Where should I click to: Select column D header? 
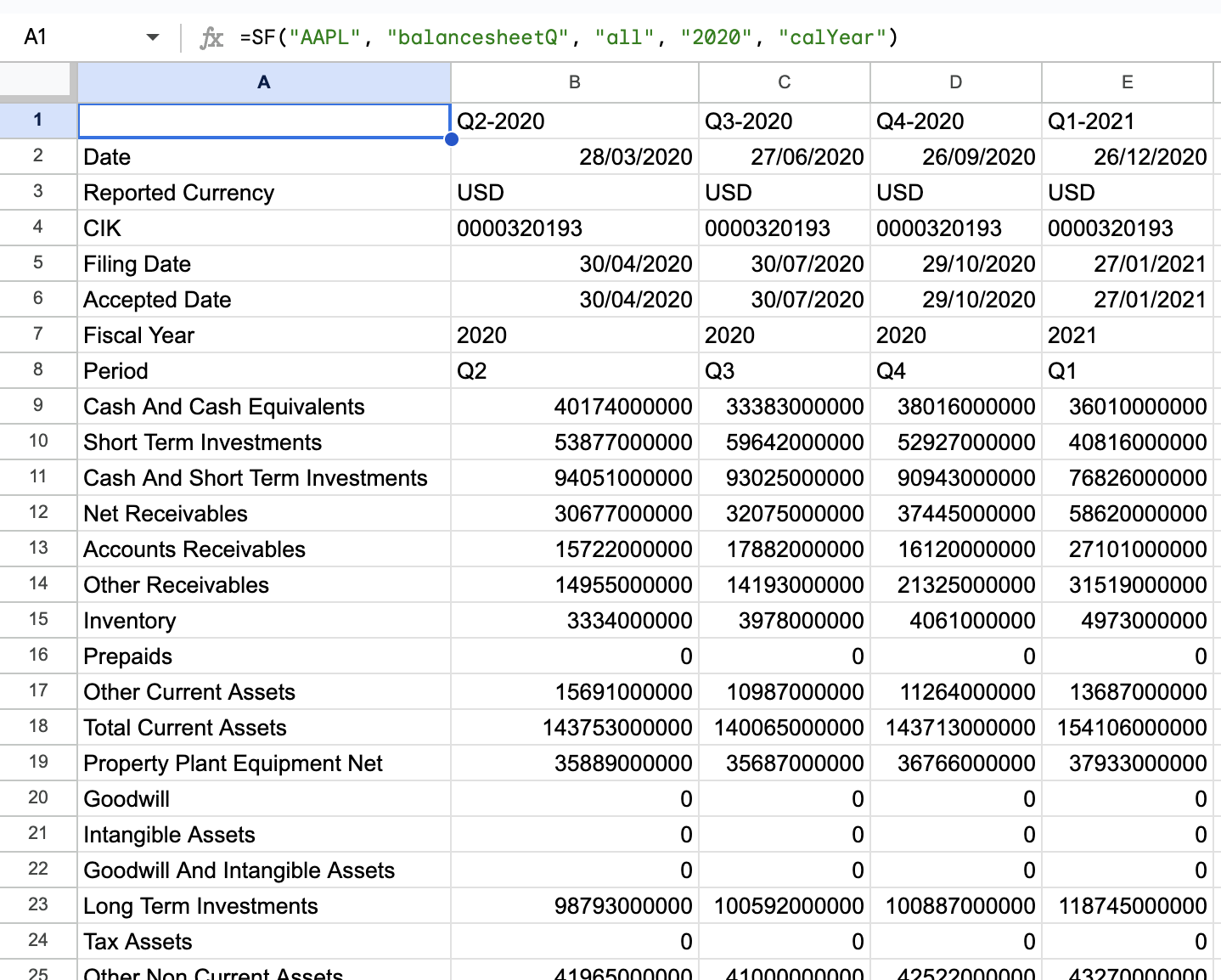[956, 82]
